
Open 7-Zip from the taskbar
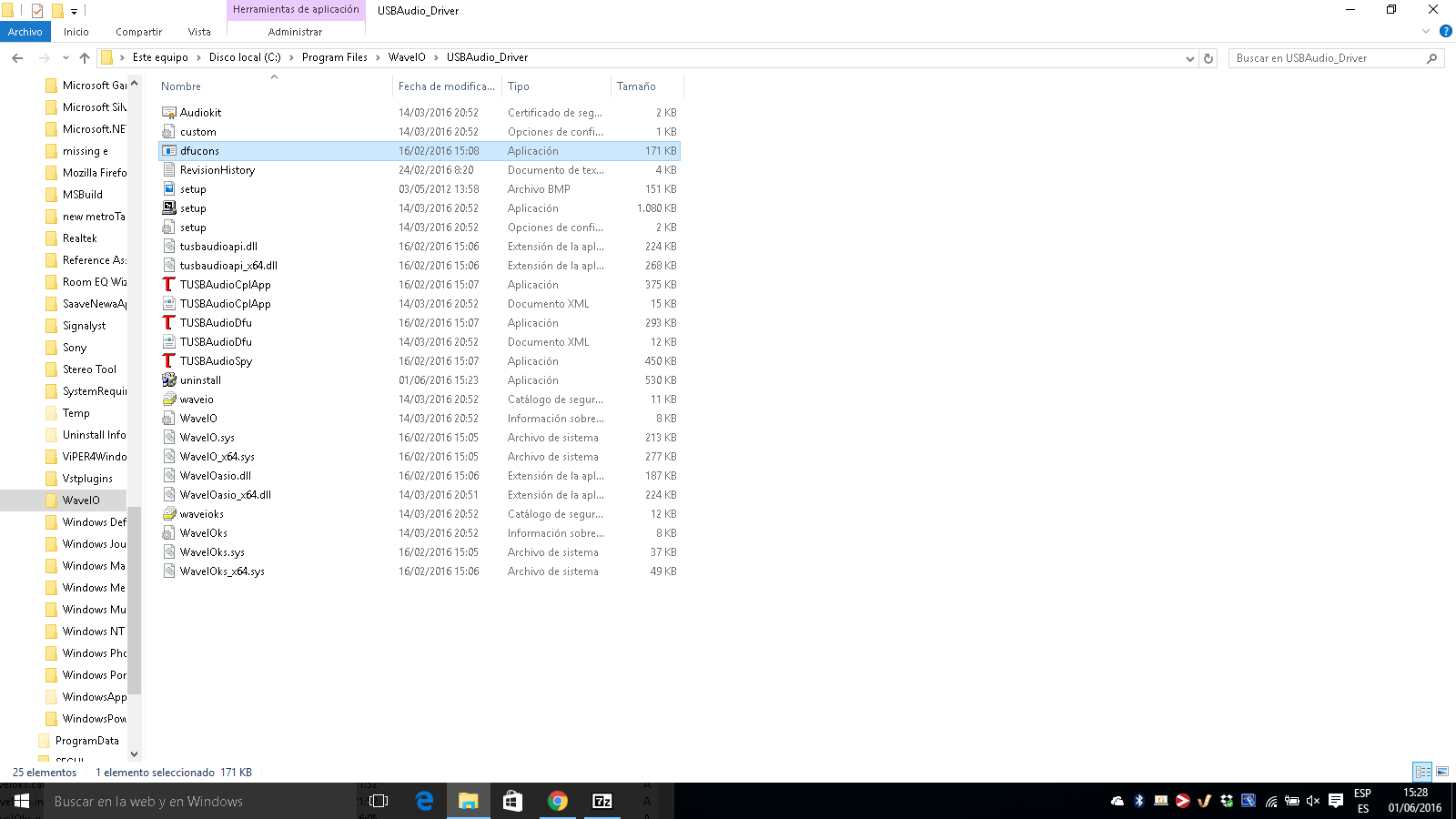[x=602, y=801]
